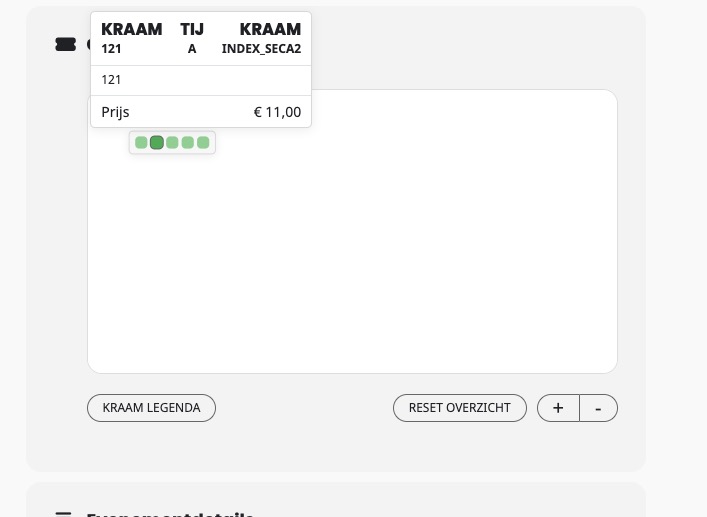Zoom out with the minus button
The height and width of the screenshot is (517, 707).
[598, 408]
